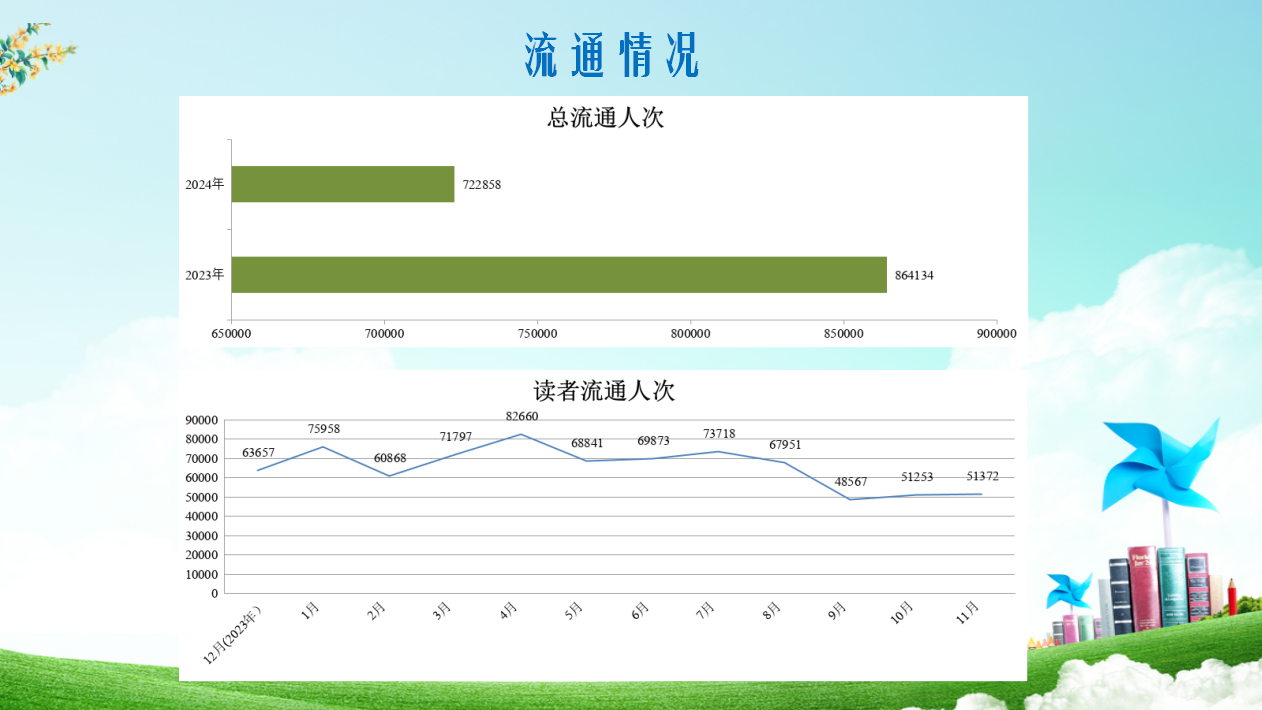Select the chart title 总流通人次
The image size is (1262, 710).
click(x=606, y=118)
